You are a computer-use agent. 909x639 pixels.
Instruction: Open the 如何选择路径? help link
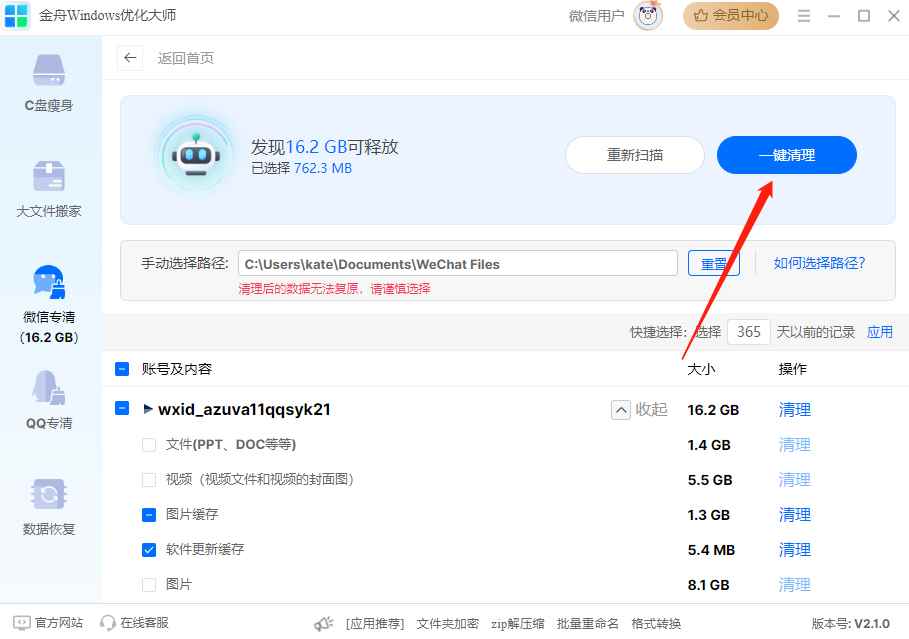[819, 263]
